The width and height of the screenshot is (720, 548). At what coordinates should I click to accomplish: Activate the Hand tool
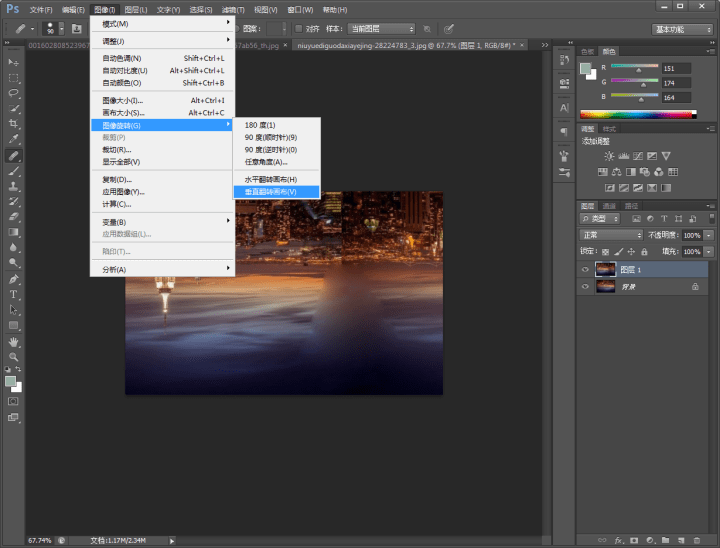point(14,341)
